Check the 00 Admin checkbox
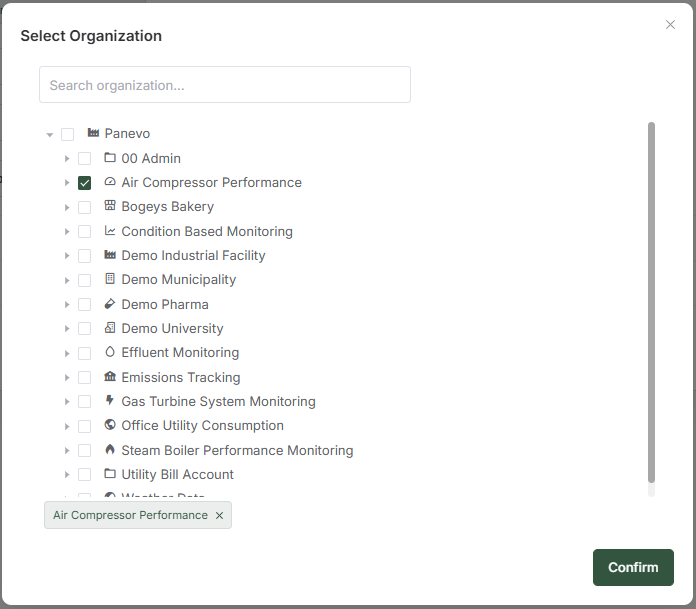This screenshot has height=609, width=696. click(x=84, y=158)
